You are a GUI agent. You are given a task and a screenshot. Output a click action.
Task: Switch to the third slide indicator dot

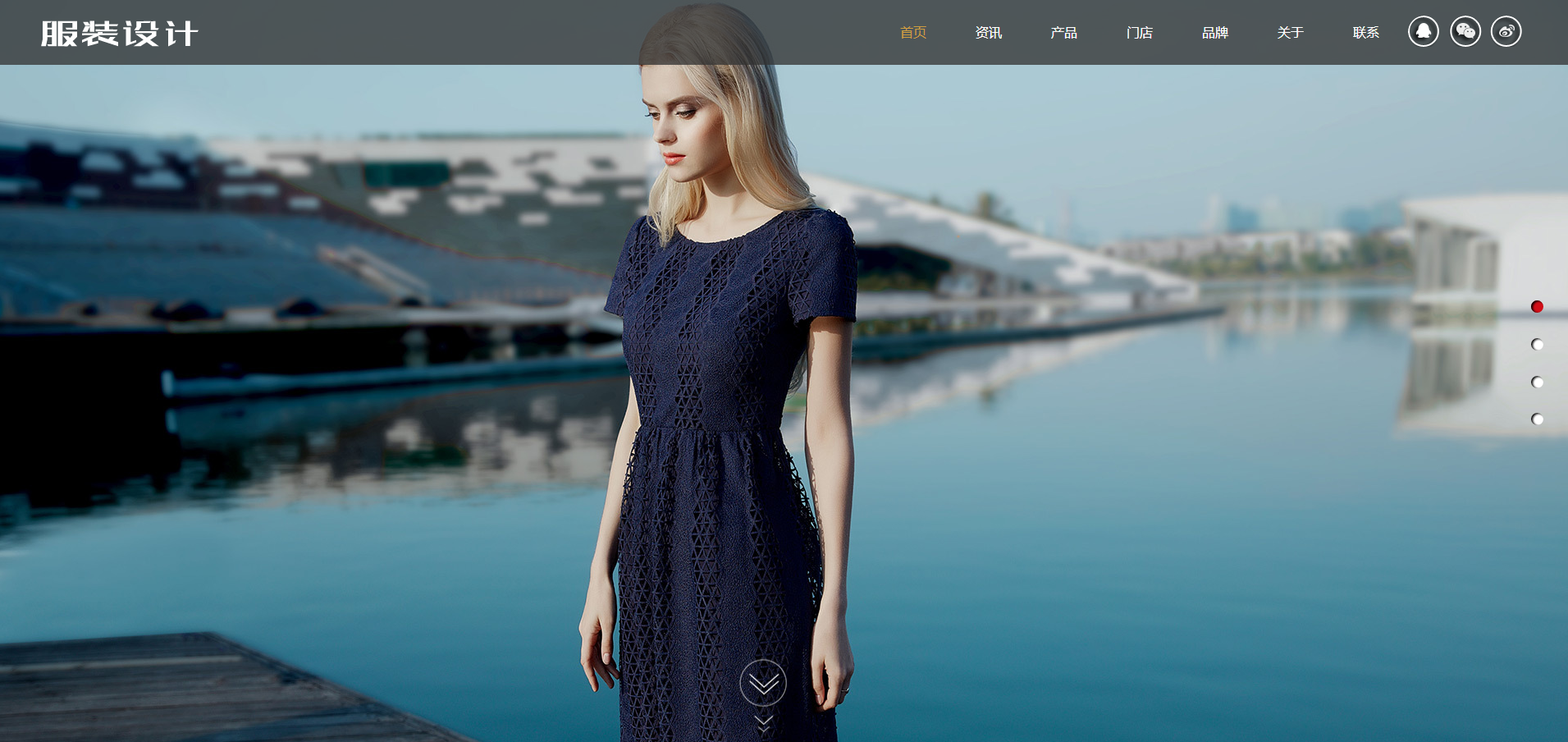tap(1537, 382)
